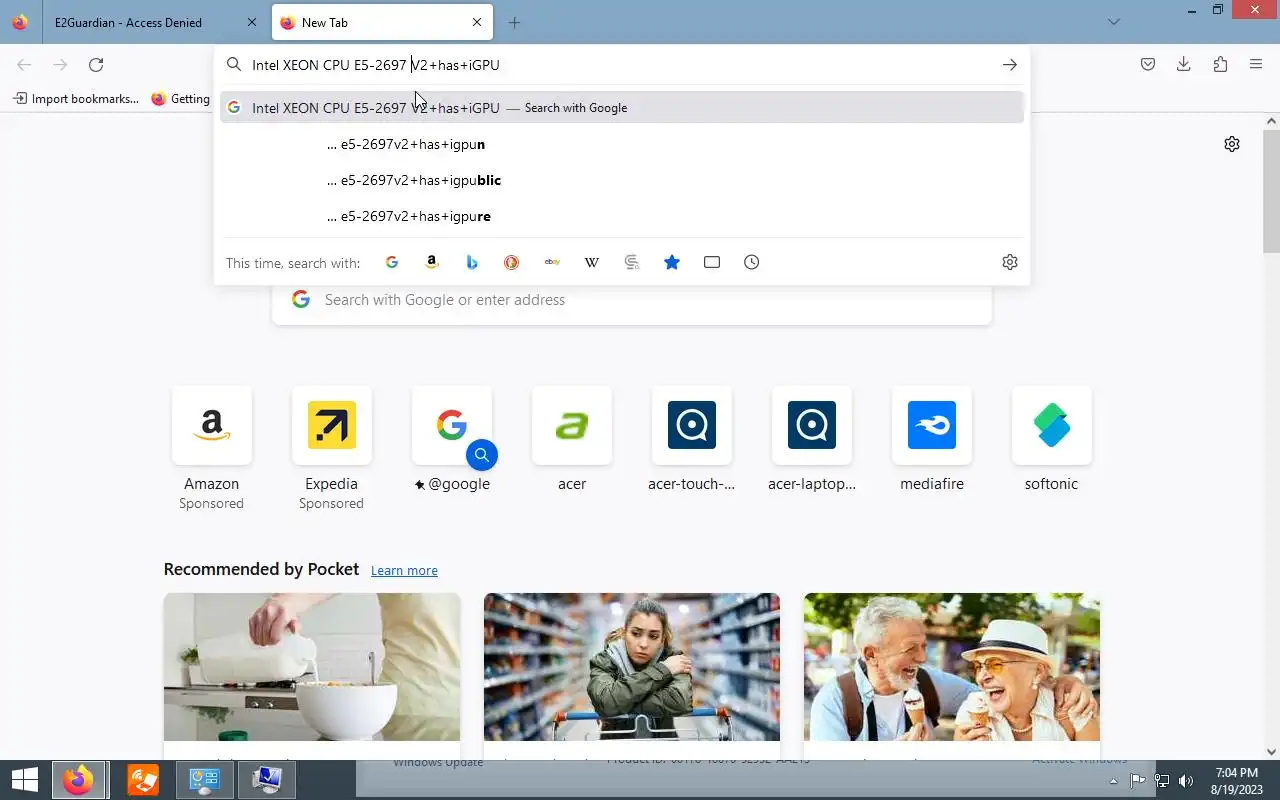Select Search with Google suggestion row
This screenshot has width=1280, height=800.
click(x=622, y=108)
